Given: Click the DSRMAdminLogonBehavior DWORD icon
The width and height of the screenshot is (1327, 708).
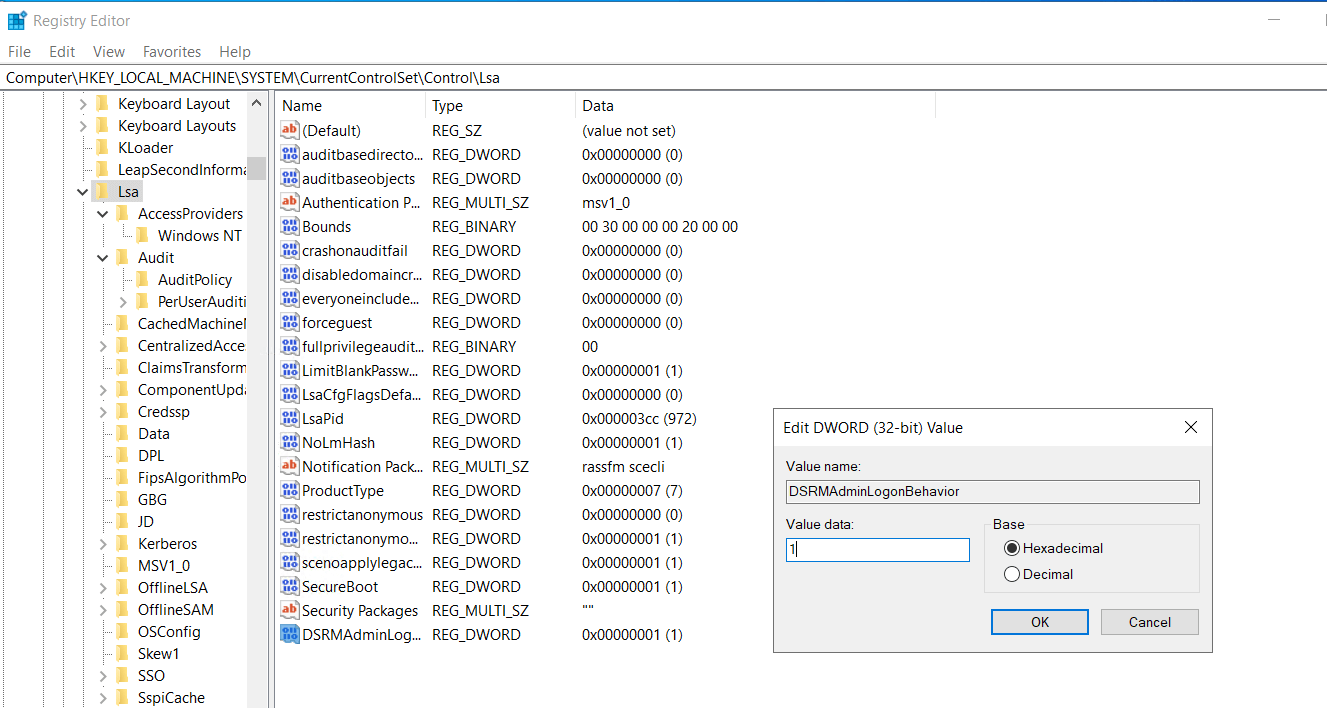Looking at the screenshot, I should pos(290,634).
